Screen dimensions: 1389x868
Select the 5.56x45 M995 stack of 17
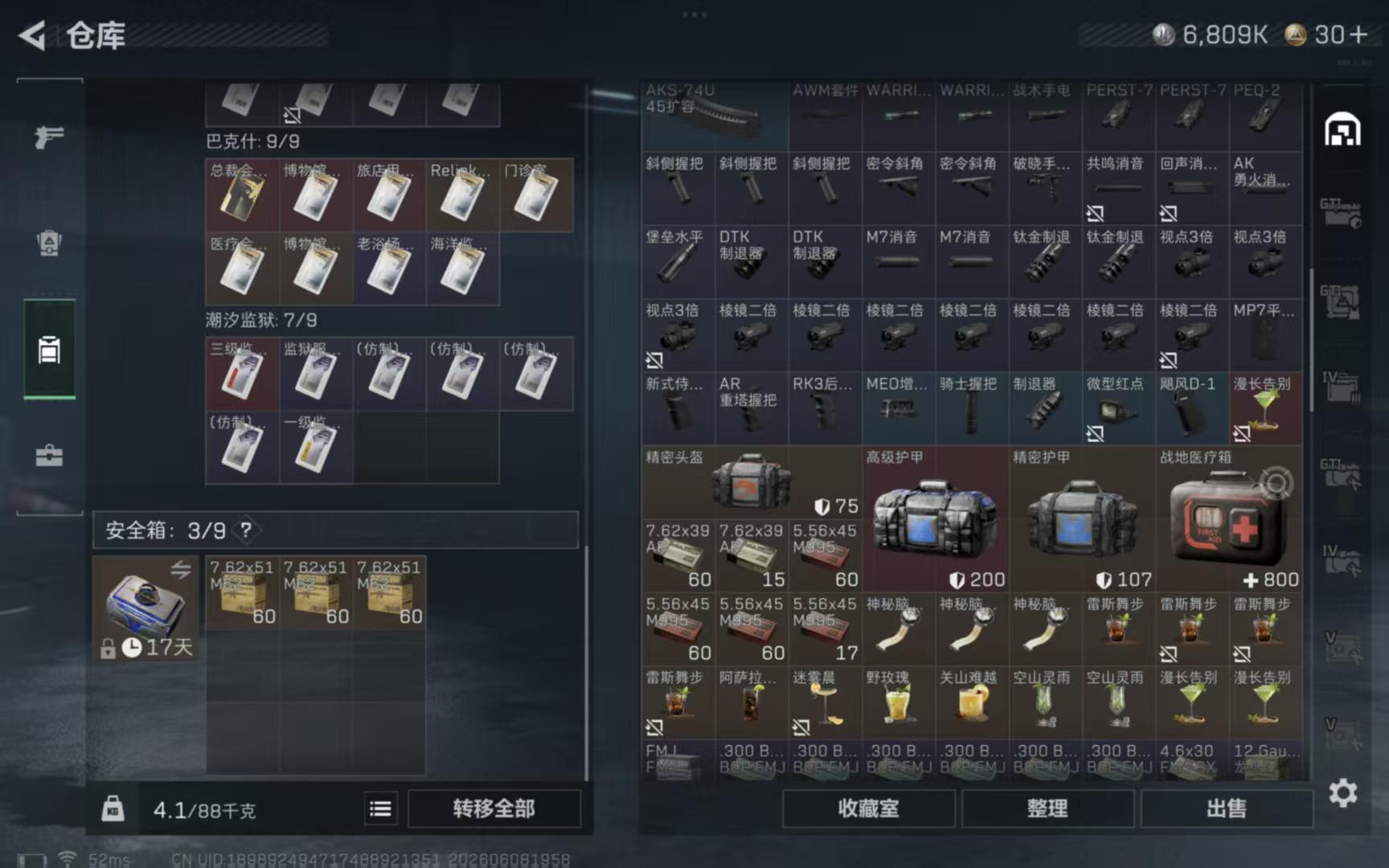click(x=825, y=629)
